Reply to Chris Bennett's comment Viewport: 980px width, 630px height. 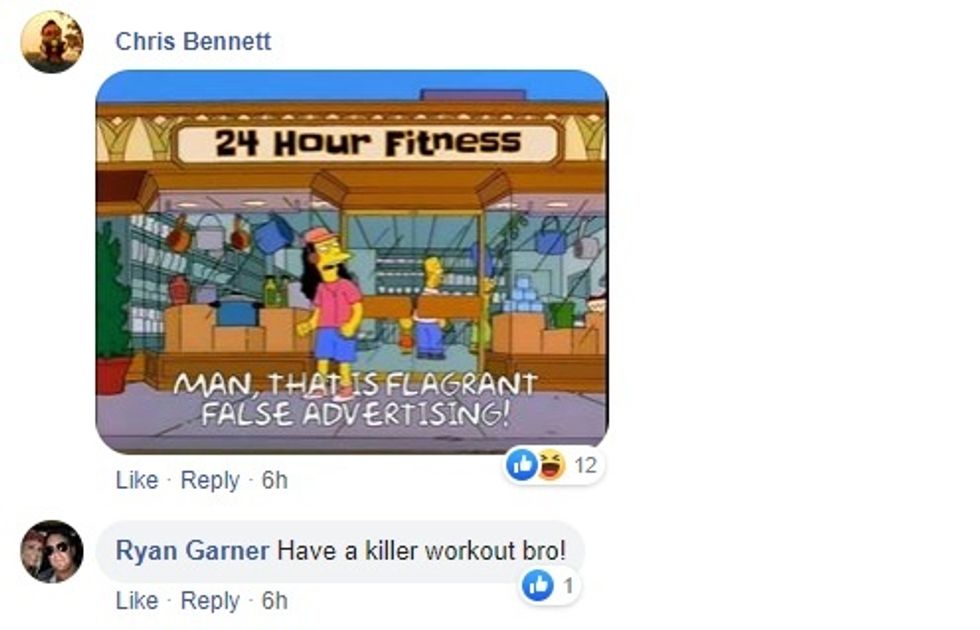point(210,480)
